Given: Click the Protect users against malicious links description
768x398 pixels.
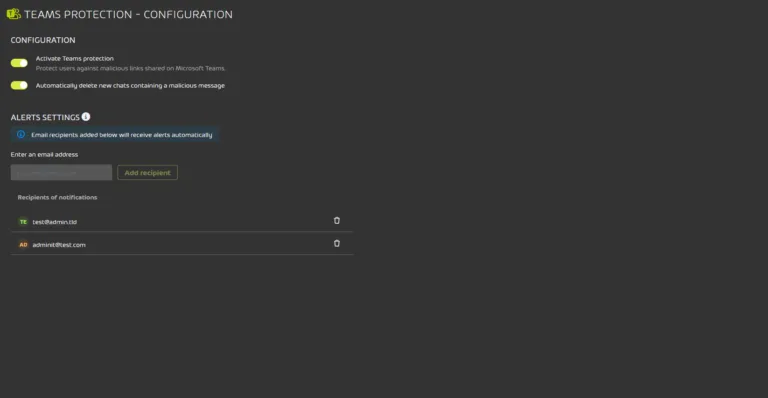Looking at the screenshot, I should [131, 68].
